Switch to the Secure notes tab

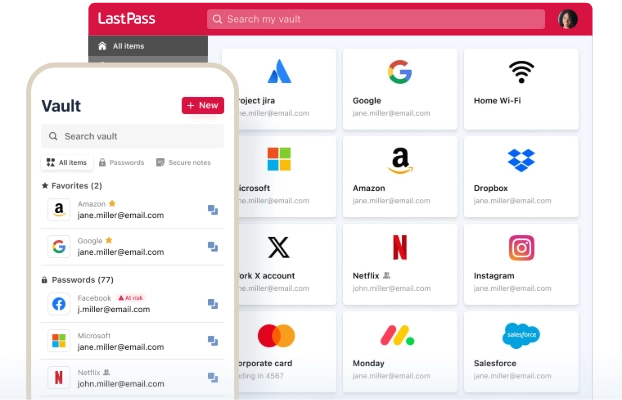click(x=183, y=162)
